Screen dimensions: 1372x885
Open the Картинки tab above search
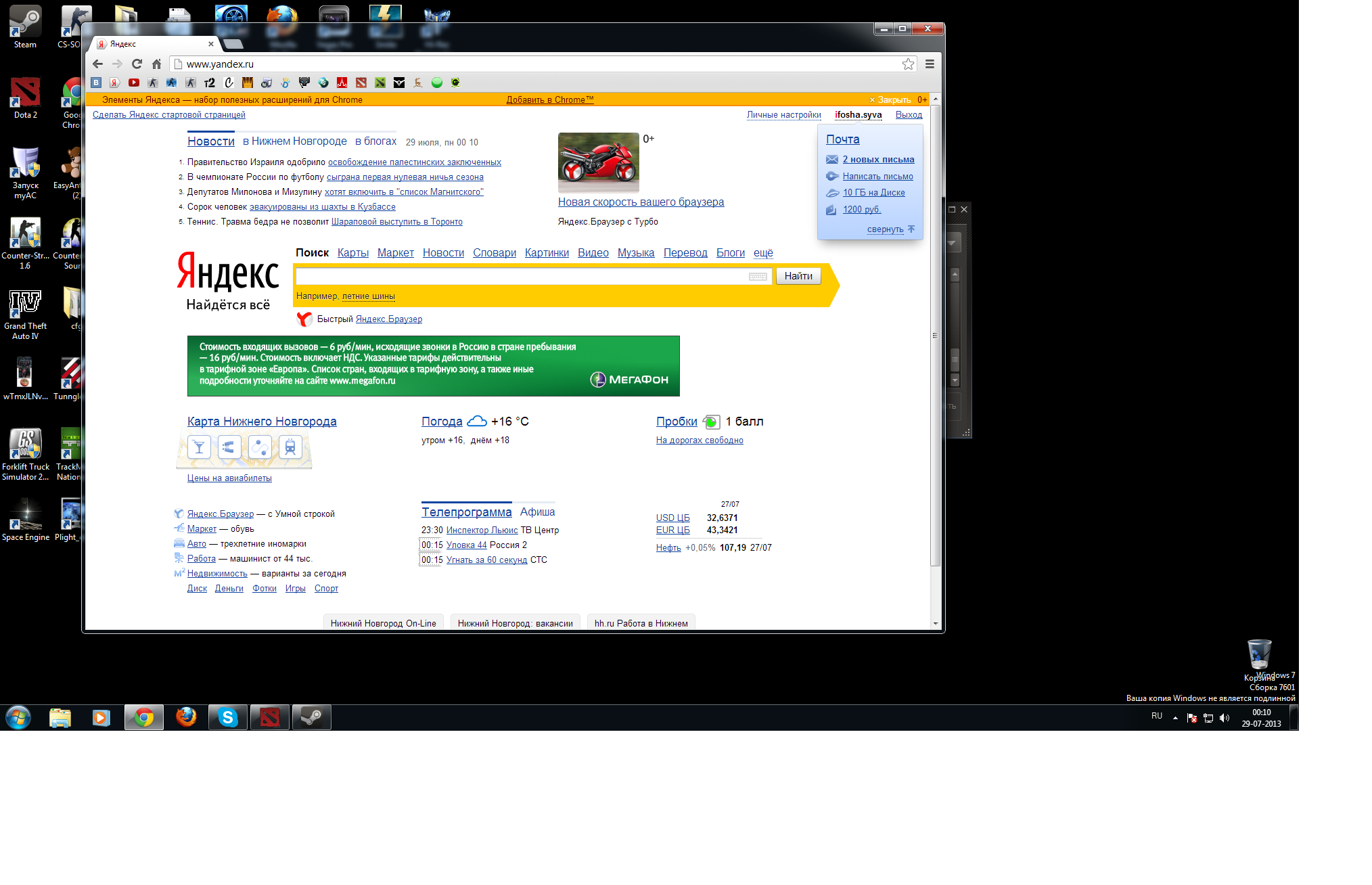(547, 252)
